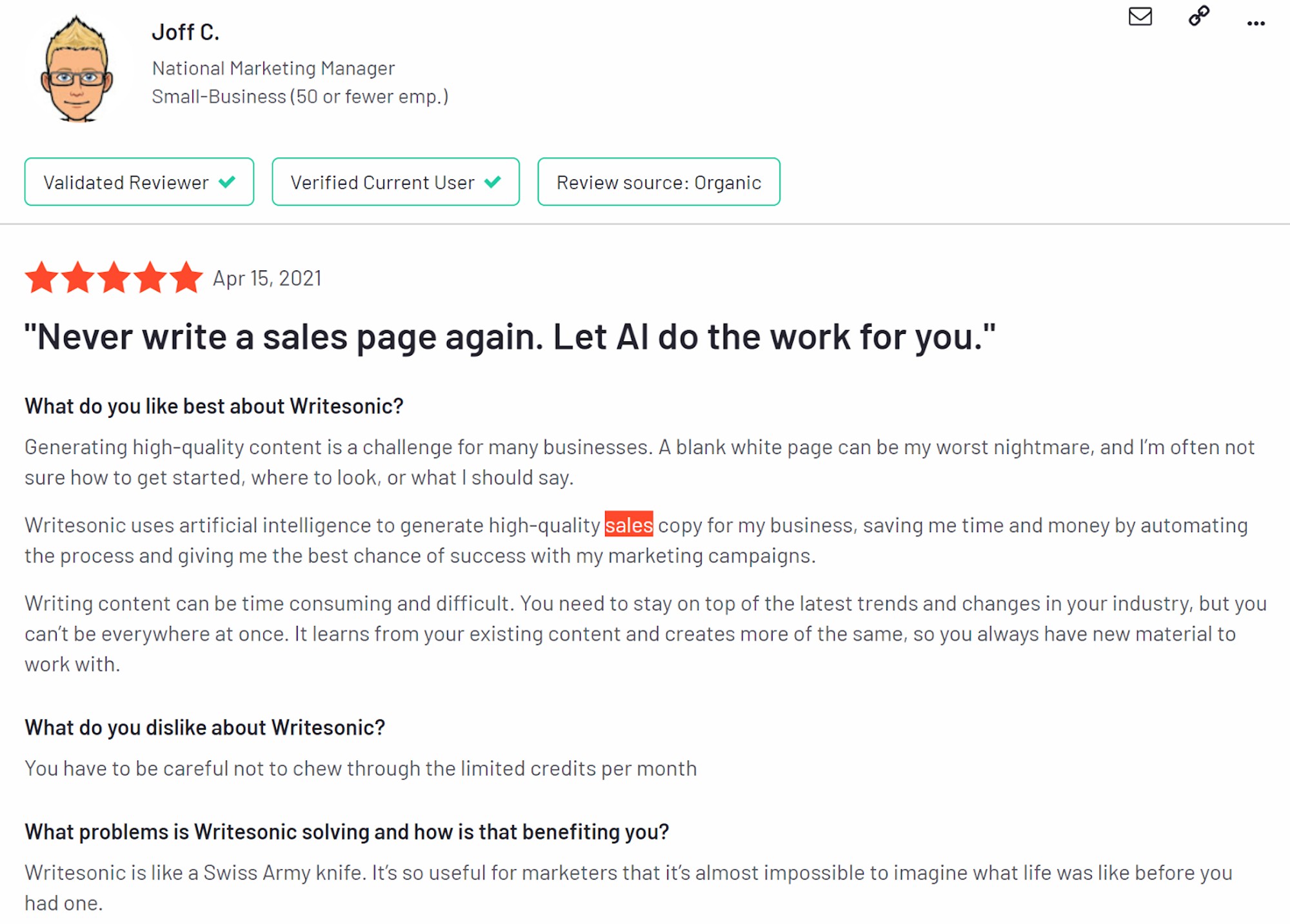1290x924 pixels.
Task: Open the three-dot more options menu
Action: click(1255, 24)
